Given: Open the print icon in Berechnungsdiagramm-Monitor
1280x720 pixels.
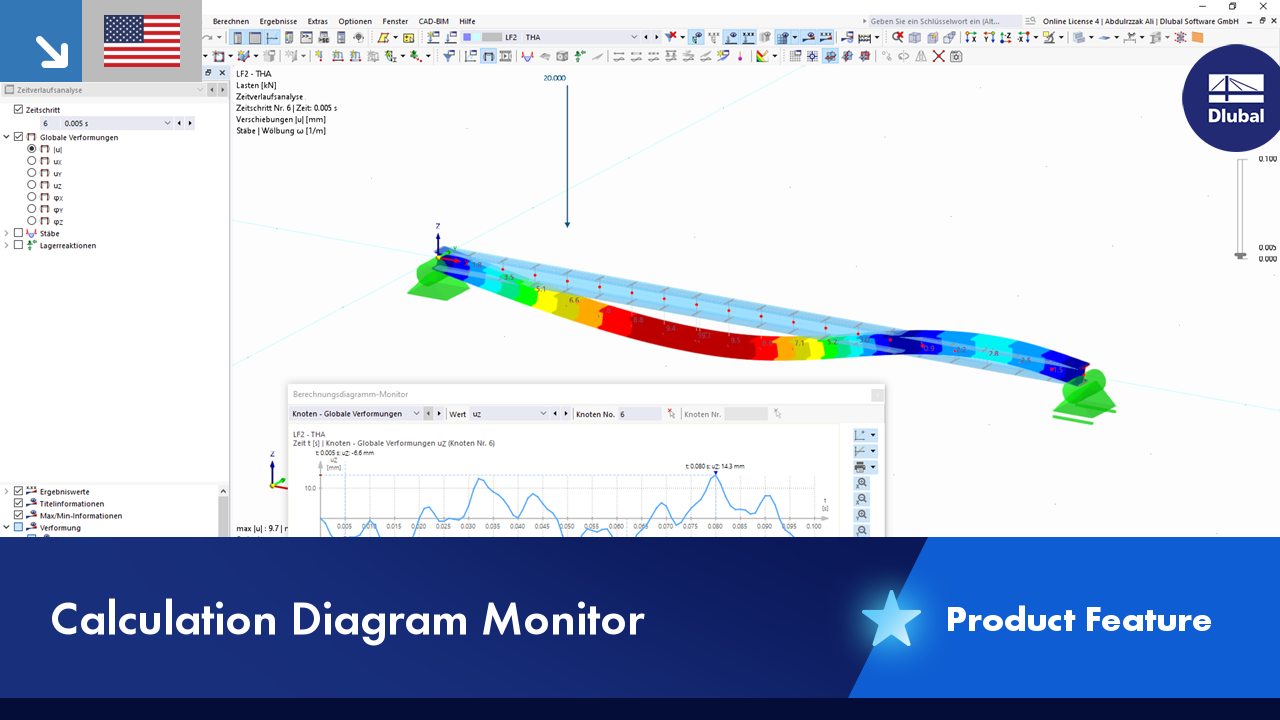Looking at the screenshot, I should coord(861,465).
